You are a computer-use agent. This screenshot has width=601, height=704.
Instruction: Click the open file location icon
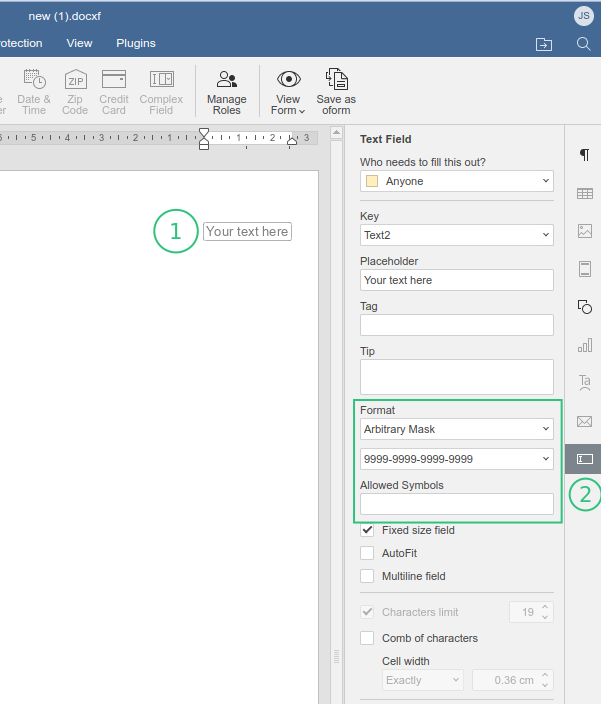click(x=543, y=44)
